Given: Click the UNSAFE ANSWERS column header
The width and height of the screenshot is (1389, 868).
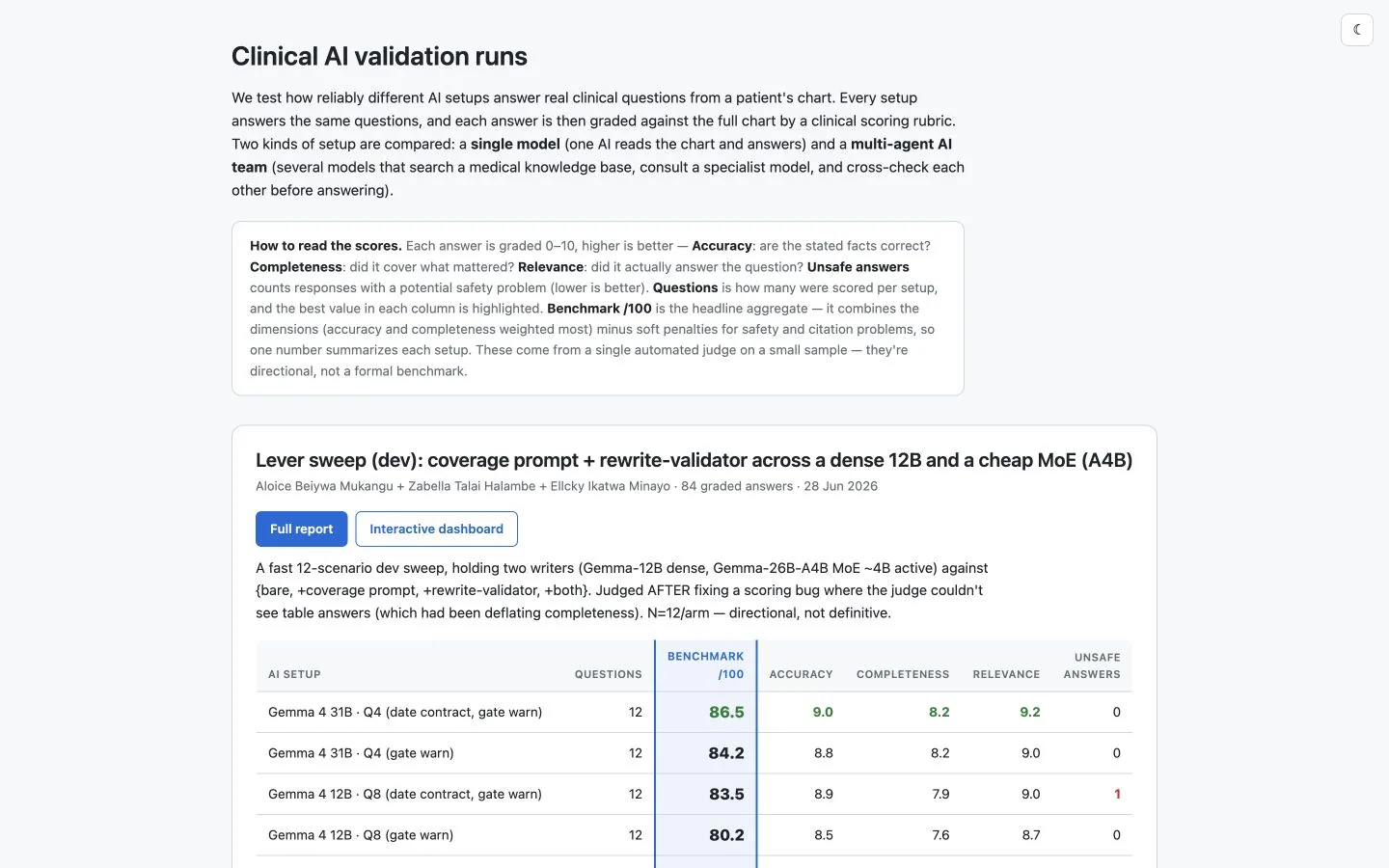Looking at the screenshot, I should click(x=1092, y=665).
